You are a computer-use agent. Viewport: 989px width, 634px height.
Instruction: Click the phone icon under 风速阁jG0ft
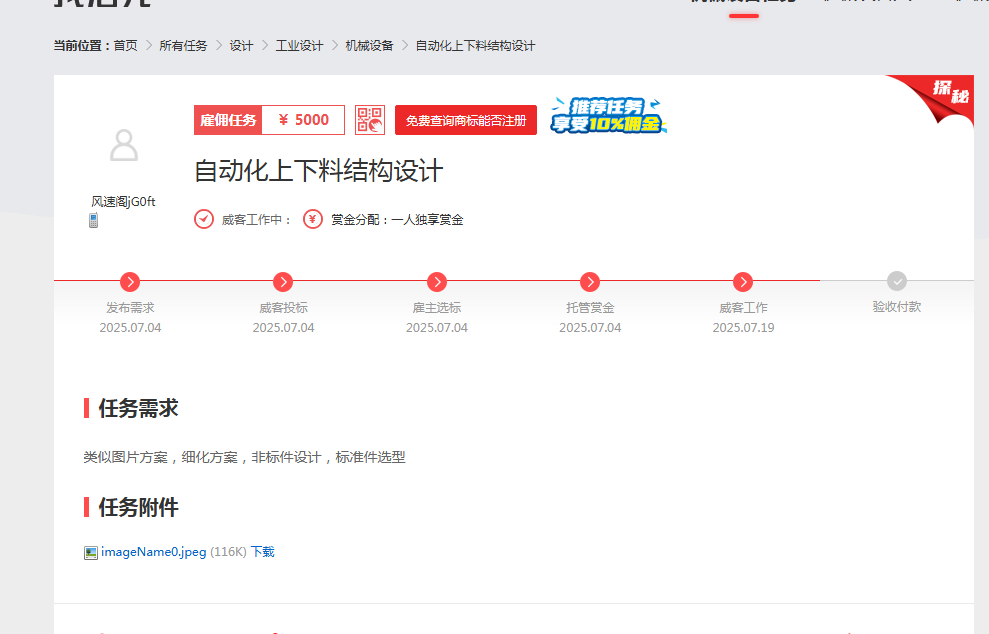92,218
